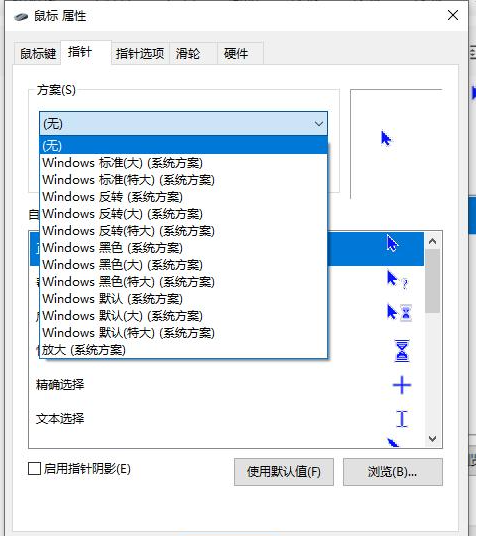Open the 指针选项 tab
Viewport: 478px width, 536px height.
140,54
